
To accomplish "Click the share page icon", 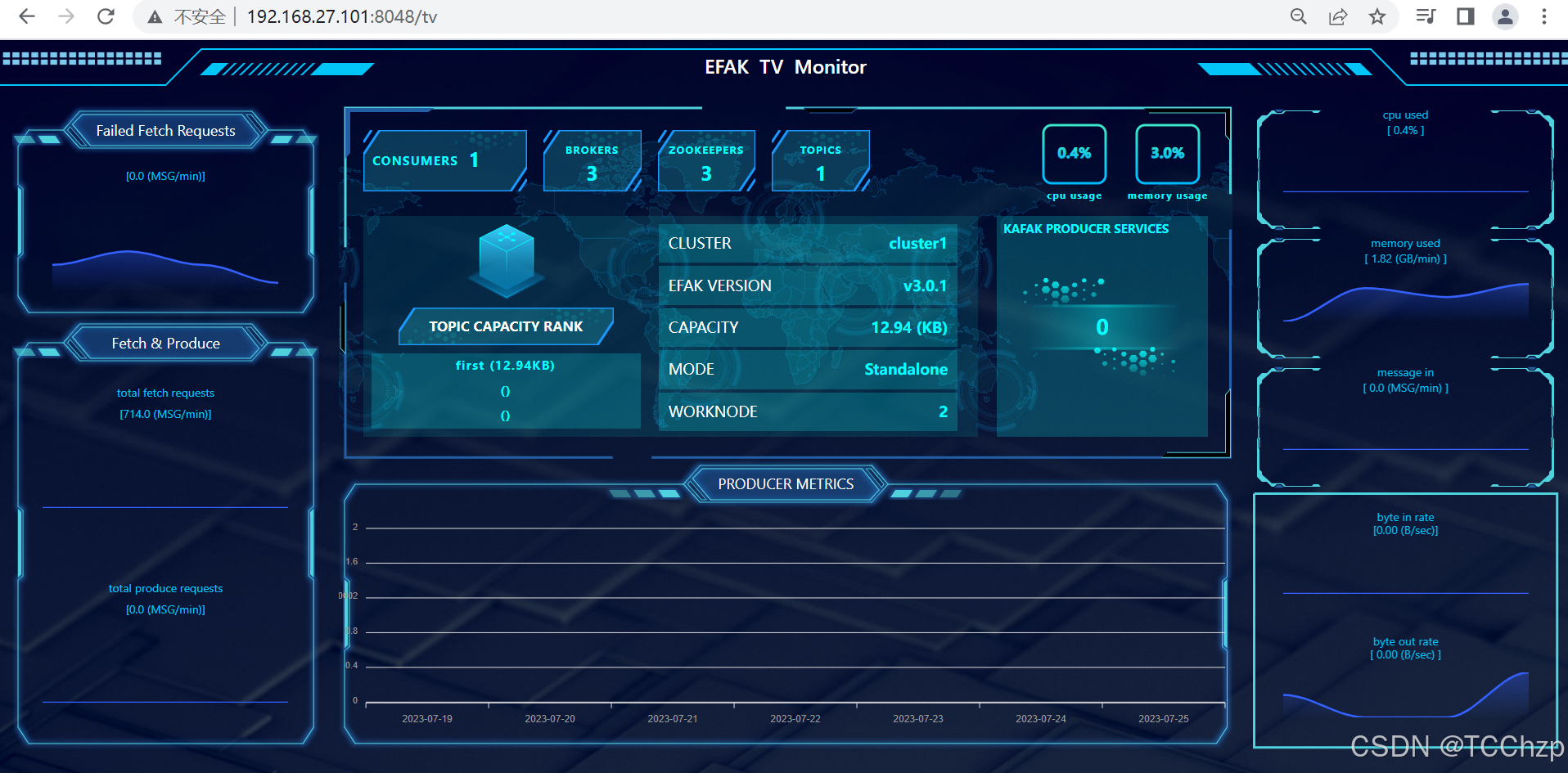I will (1338, 16).
